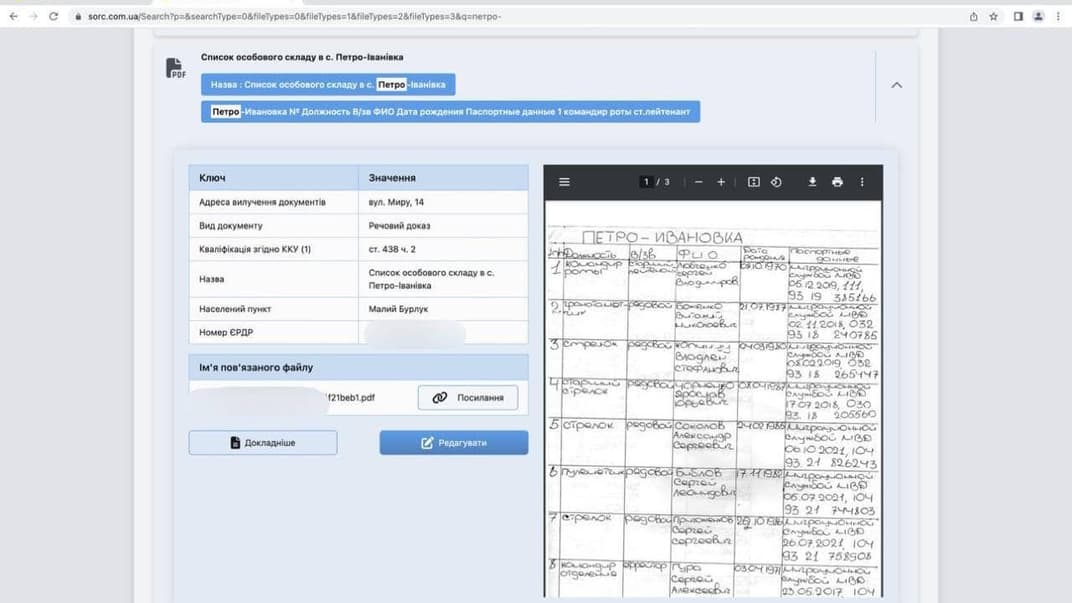The height and width of the screenshot is (603, 1072).
Task: Click the Редагувати edit button
Action: click(453, 442)
